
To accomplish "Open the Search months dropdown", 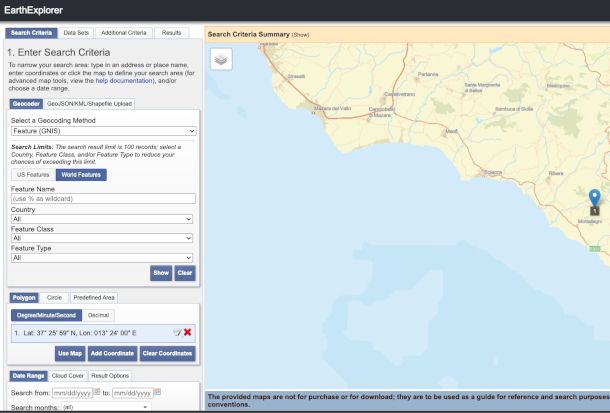I will [x=107, y=407].
